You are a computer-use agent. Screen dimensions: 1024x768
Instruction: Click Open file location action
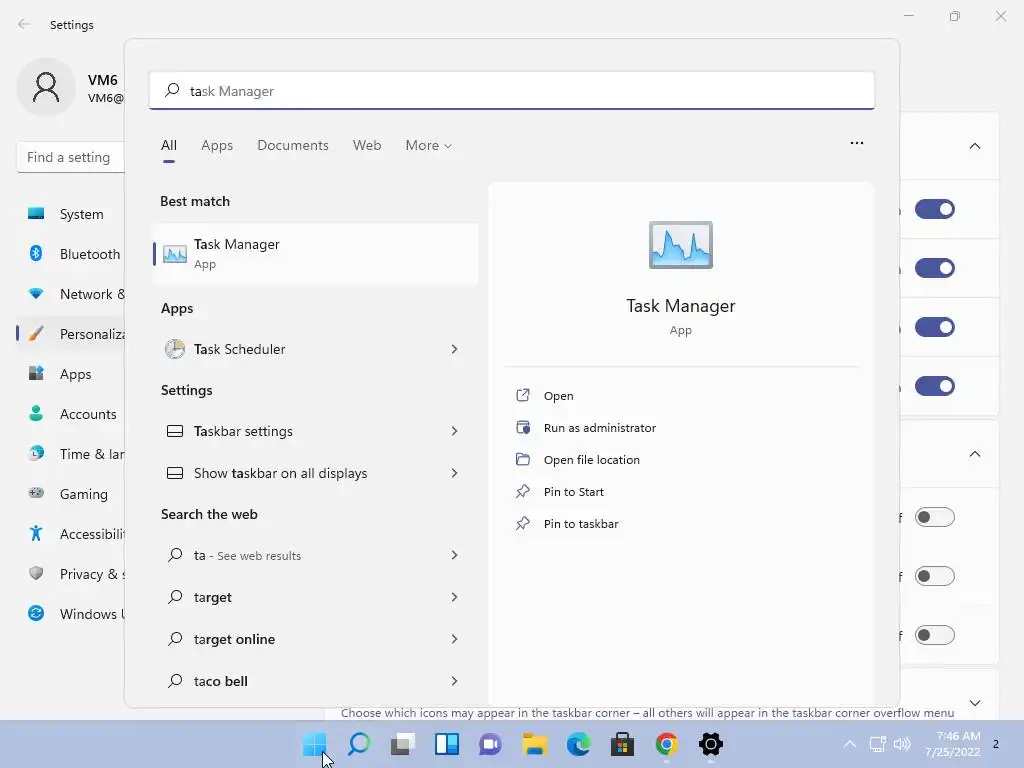(x=592, y=460)
